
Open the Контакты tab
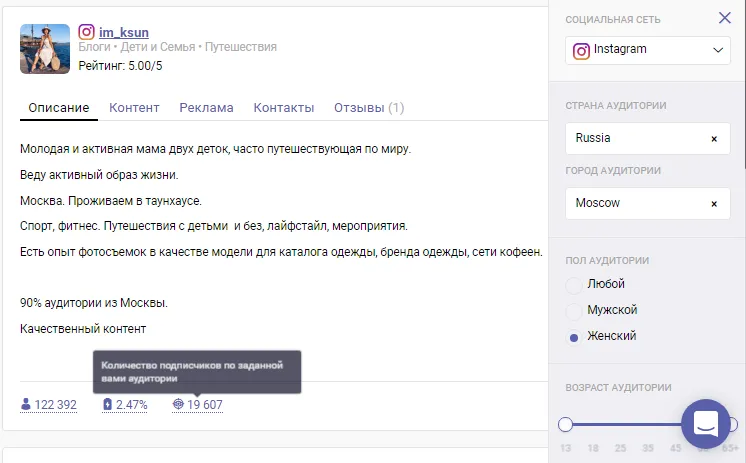(x=284, y=108)
